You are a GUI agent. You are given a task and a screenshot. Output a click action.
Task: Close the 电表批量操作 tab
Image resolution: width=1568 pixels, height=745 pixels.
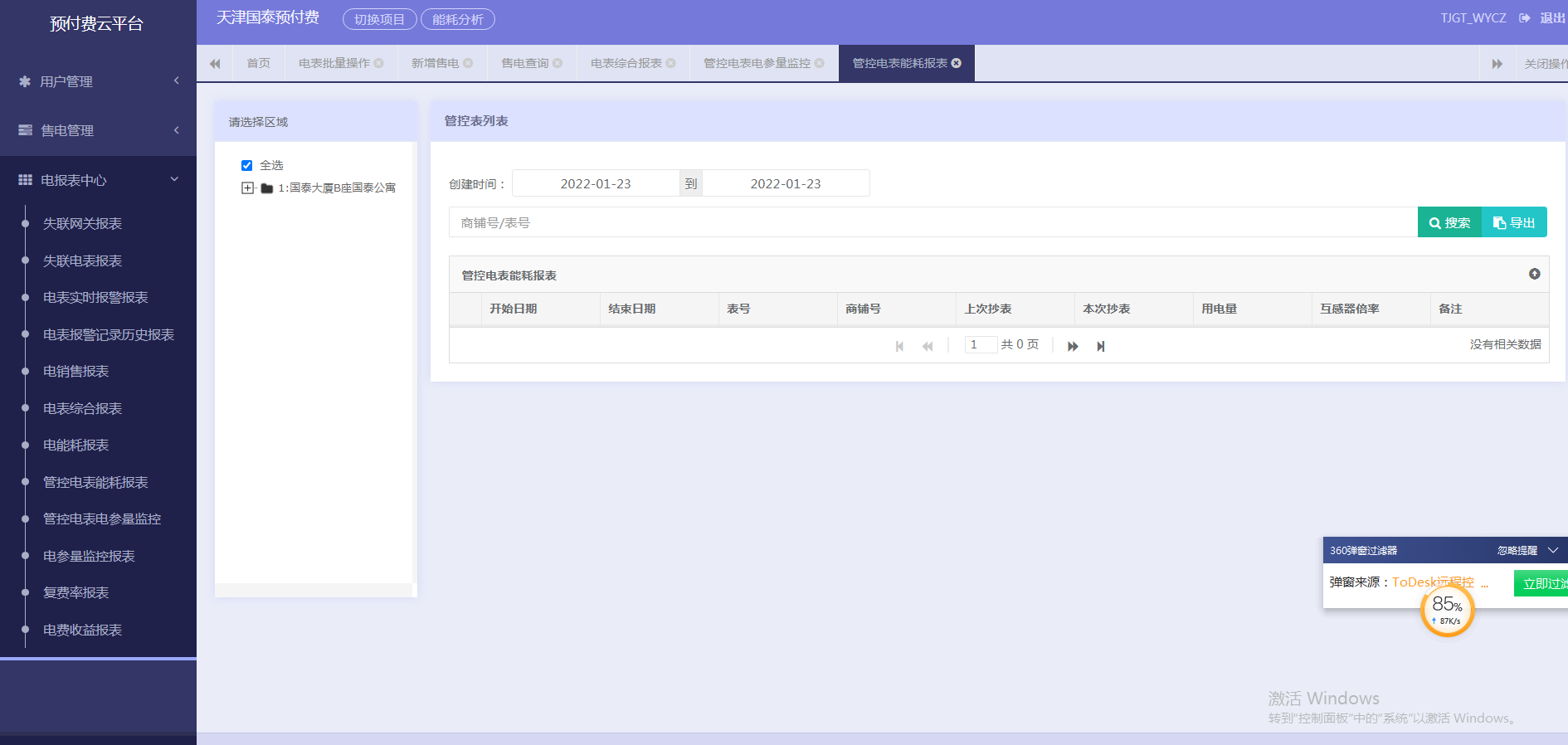pyautogui.click(x=378, y=63)
